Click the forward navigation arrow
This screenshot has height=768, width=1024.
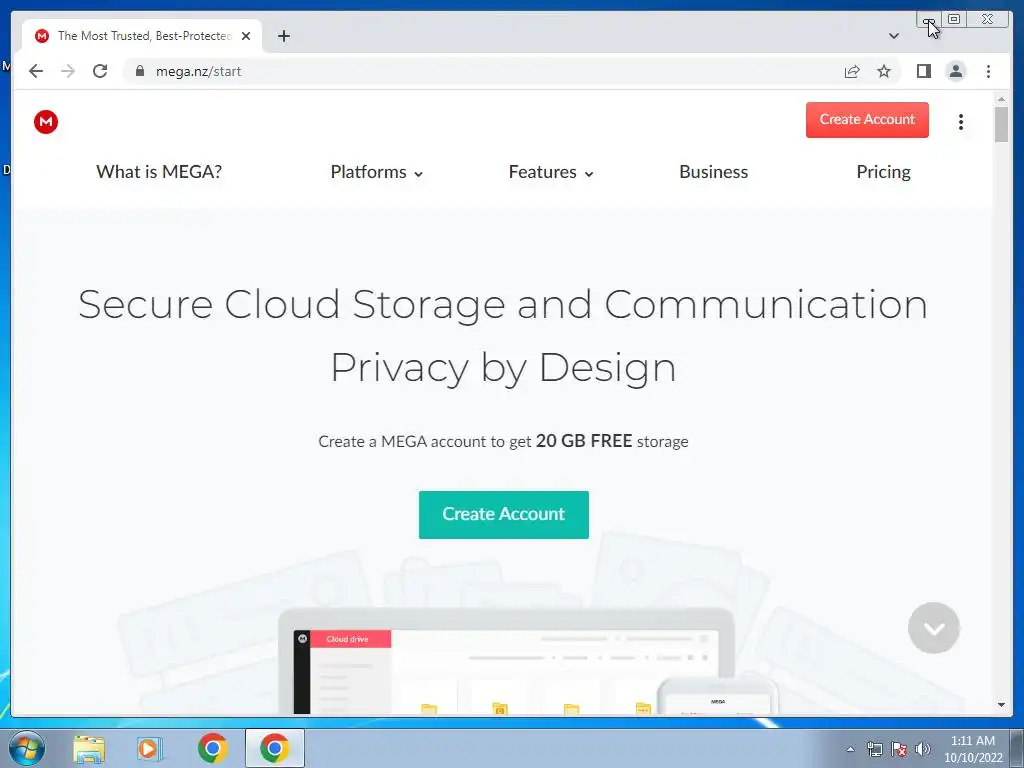pos(68,71)
